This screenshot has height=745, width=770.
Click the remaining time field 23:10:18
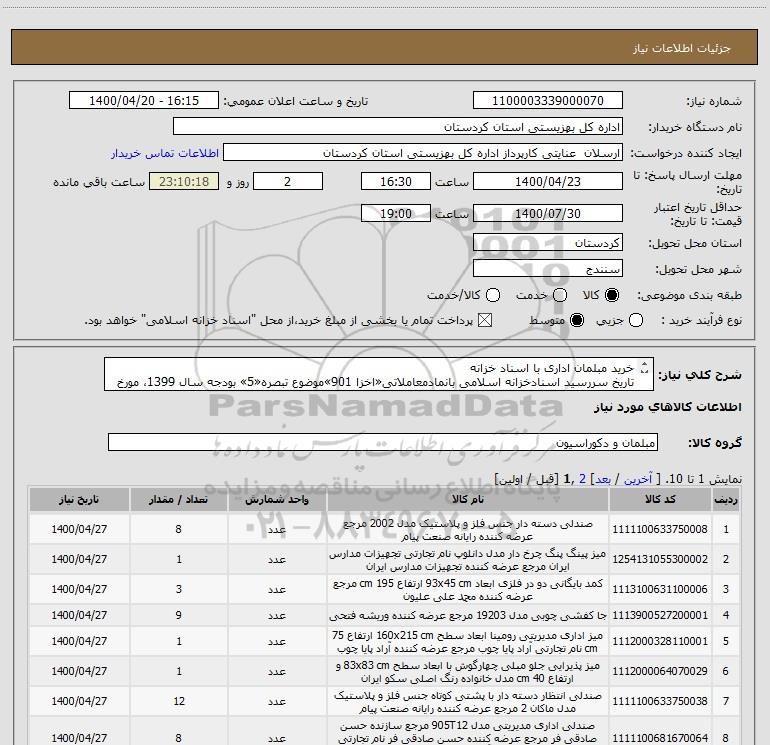pos(184,181)
